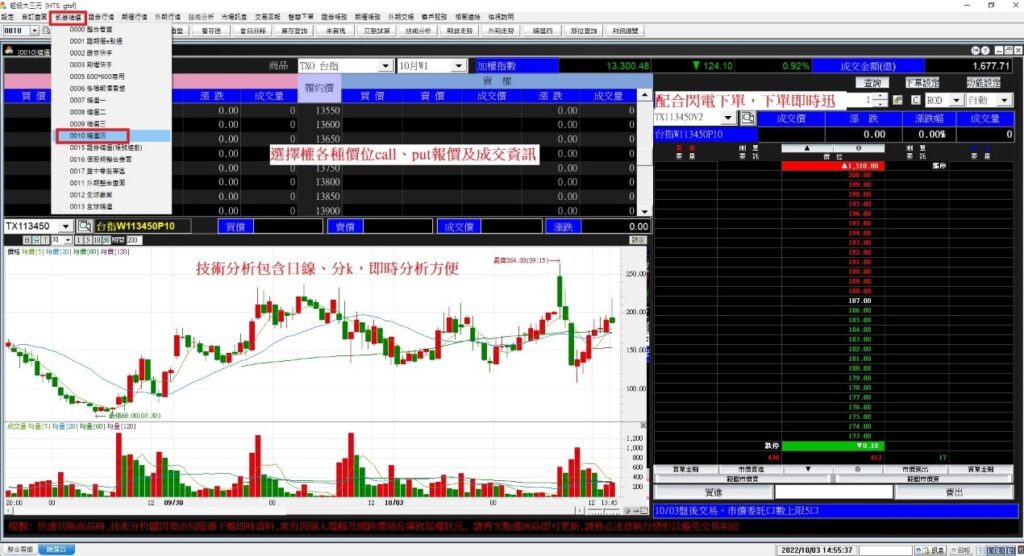Expand the TX113450V2 contract dropdown
The height and width of the screenshot is (556, 1024).
(728, 118)
